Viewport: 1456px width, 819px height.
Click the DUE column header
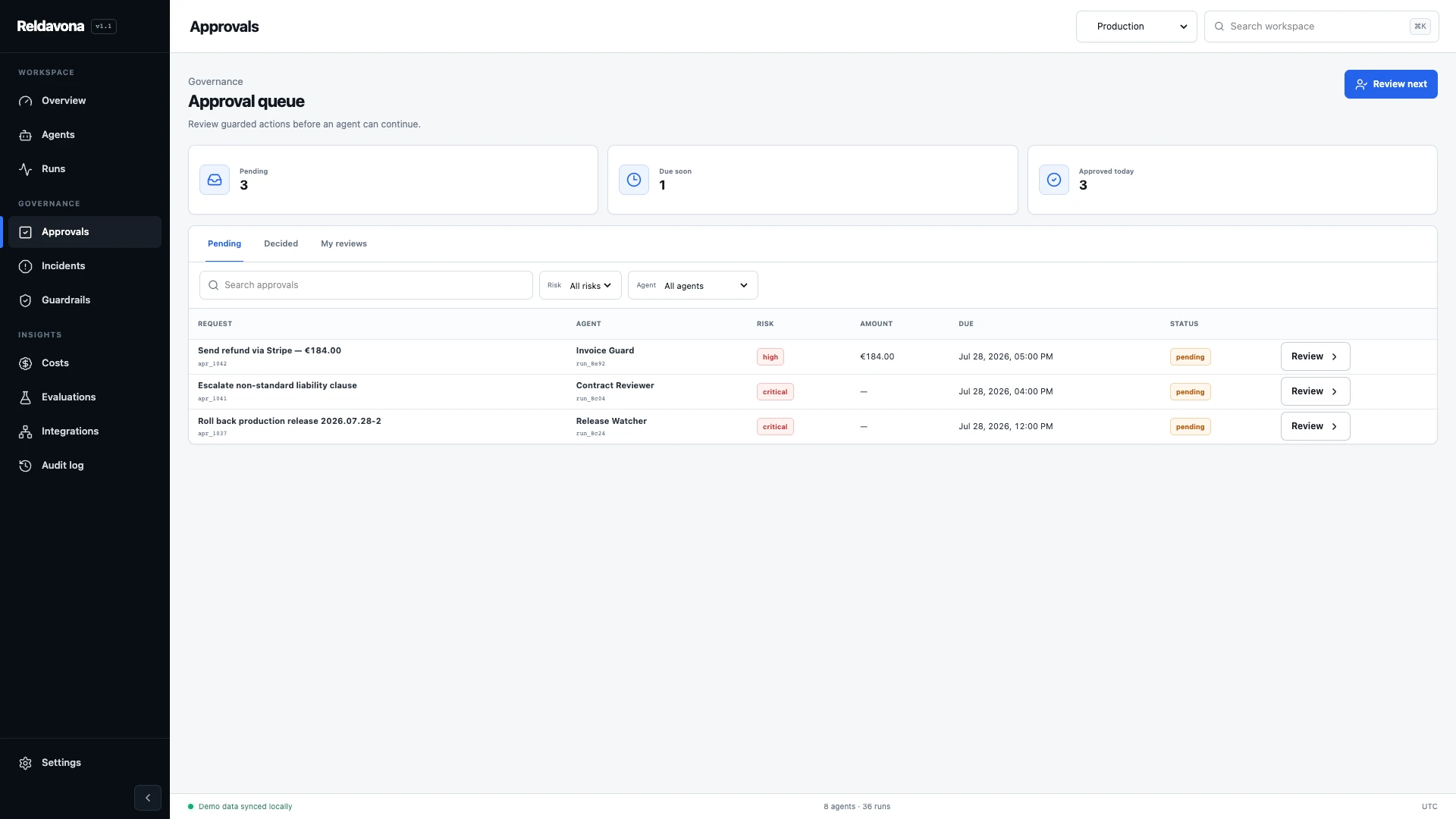pos(966,324)
